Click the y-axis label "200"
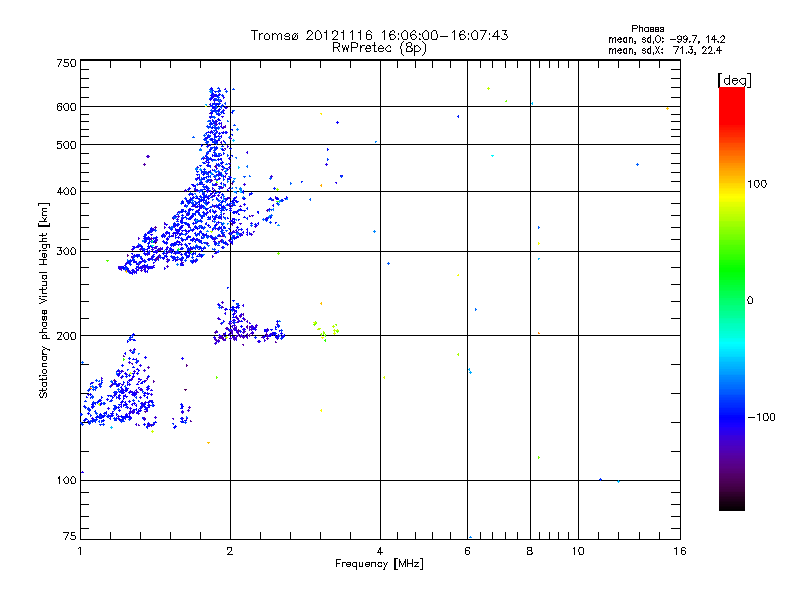800x600 pixels. click(66, 336)
